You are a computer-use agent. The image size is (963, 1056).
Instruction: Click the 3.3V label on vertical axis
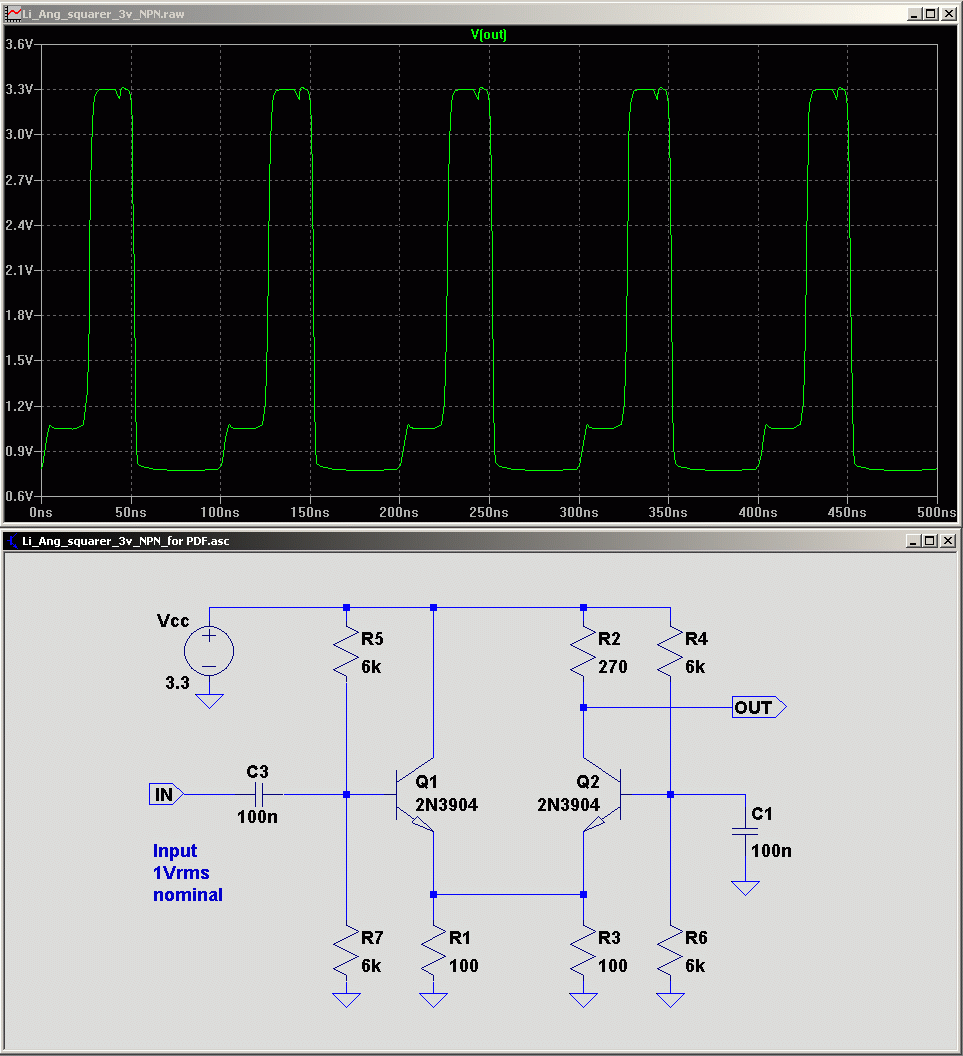[x=19, y=90]
